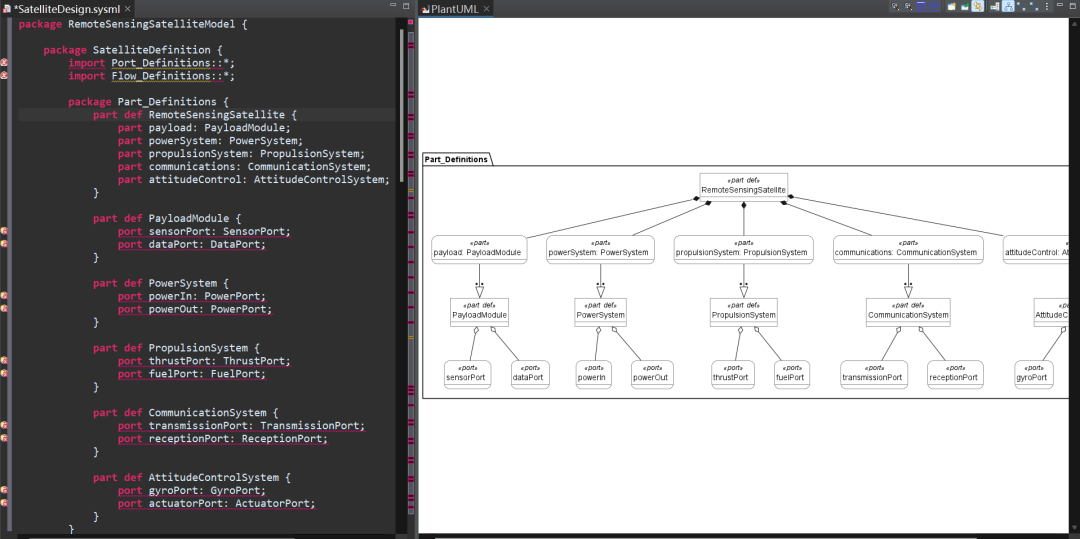Screen dimensions: 1080x539
Task: Click the red error indicator atop overview ruler
Action: [411, 22]
